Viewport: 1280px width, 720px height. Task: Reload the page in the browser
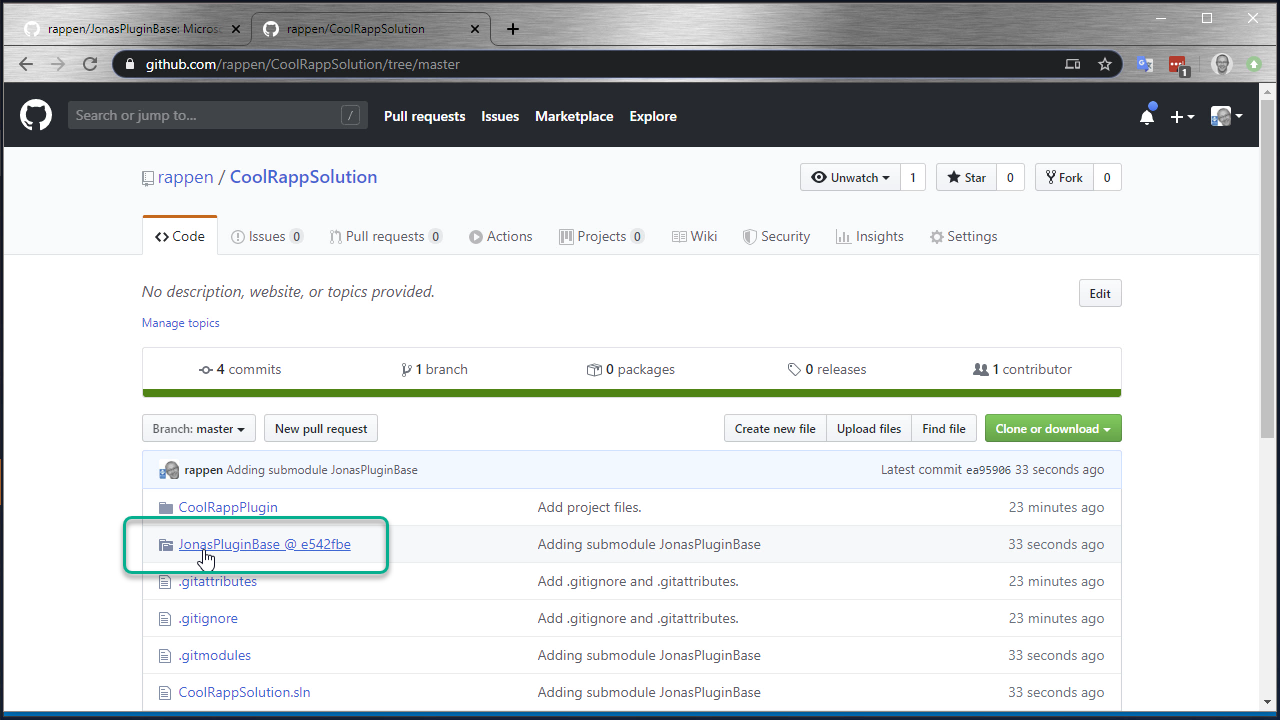(90, 64)
